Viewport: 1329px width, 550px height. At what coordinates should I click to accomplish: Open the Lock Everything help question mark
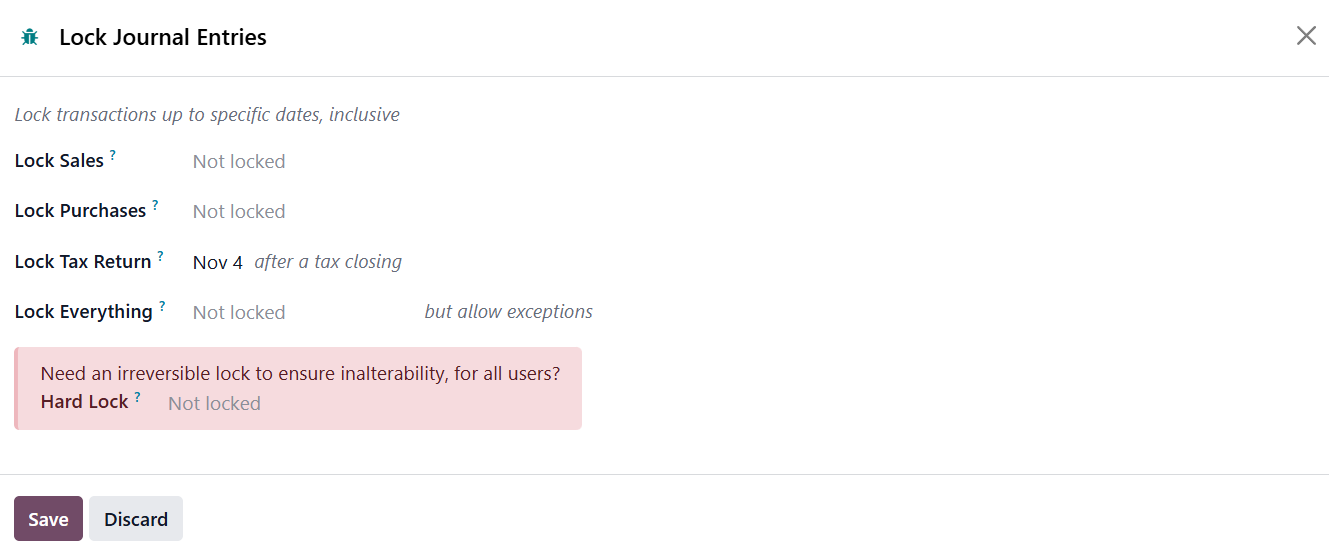[162, 306]
